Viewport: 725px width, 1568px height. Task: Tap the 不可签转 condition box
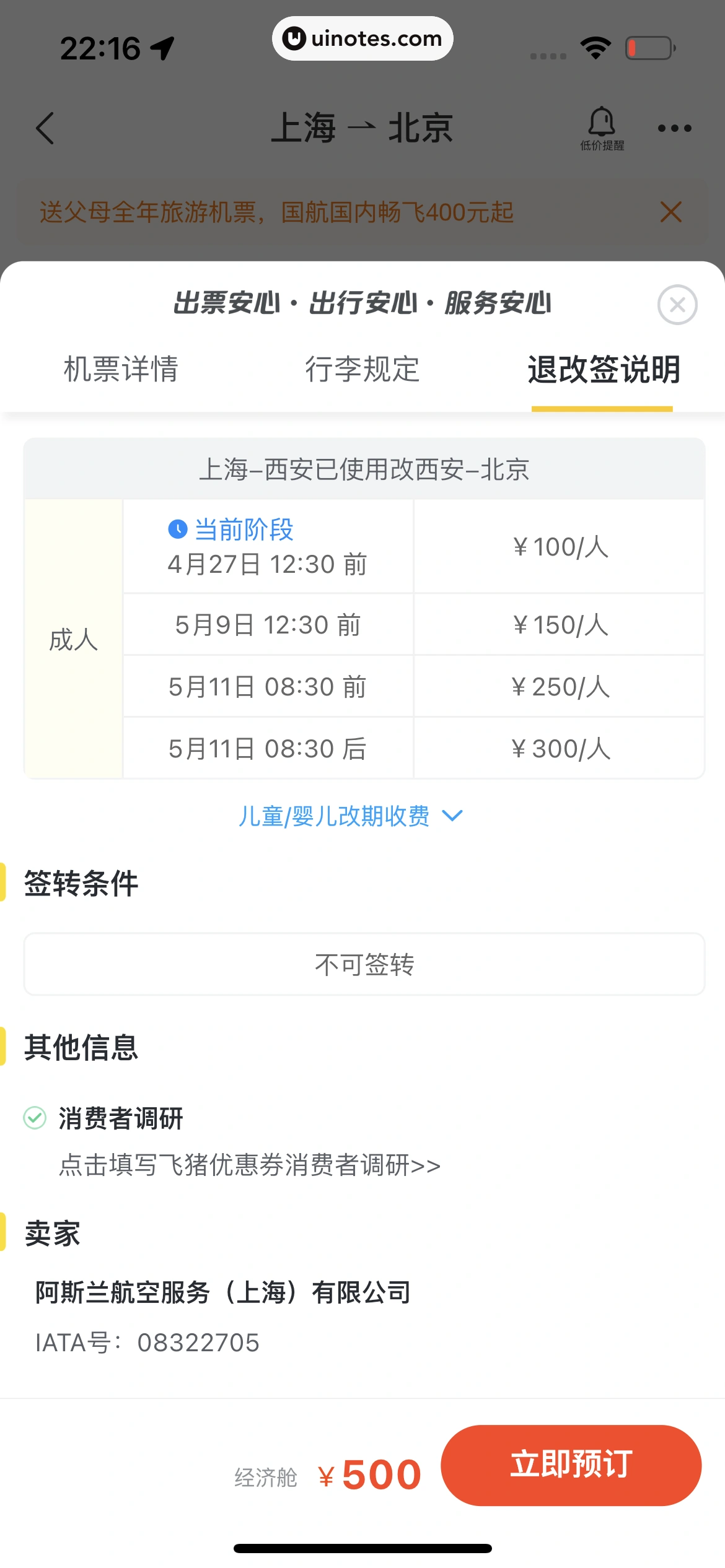(364, 964)
